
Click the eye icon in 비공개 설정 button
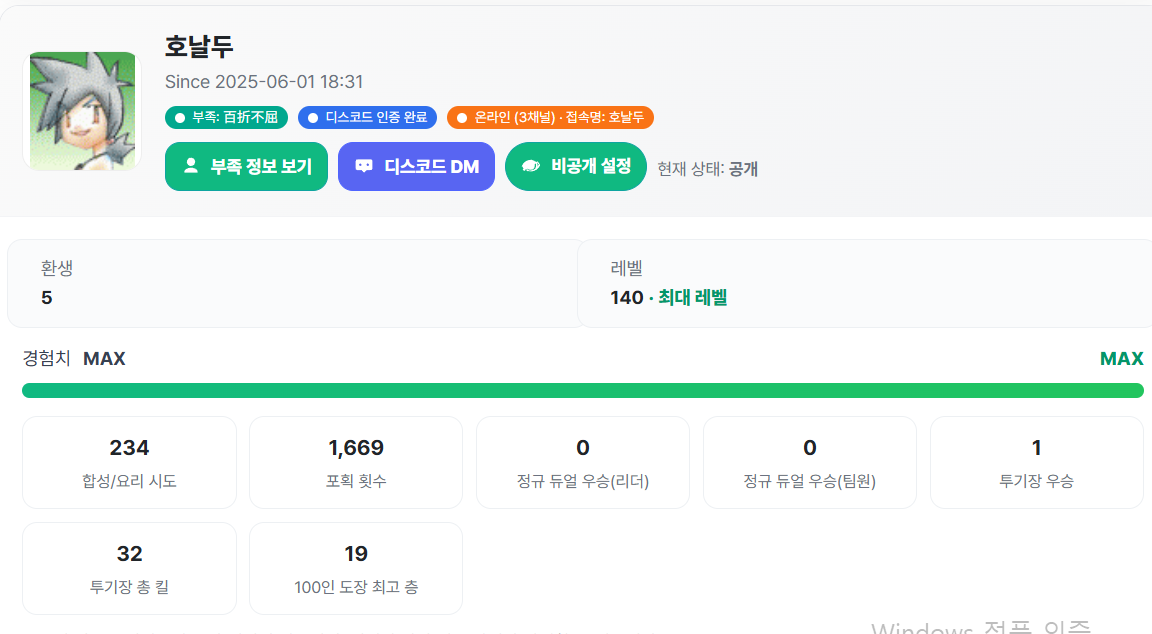pos(531,167)
